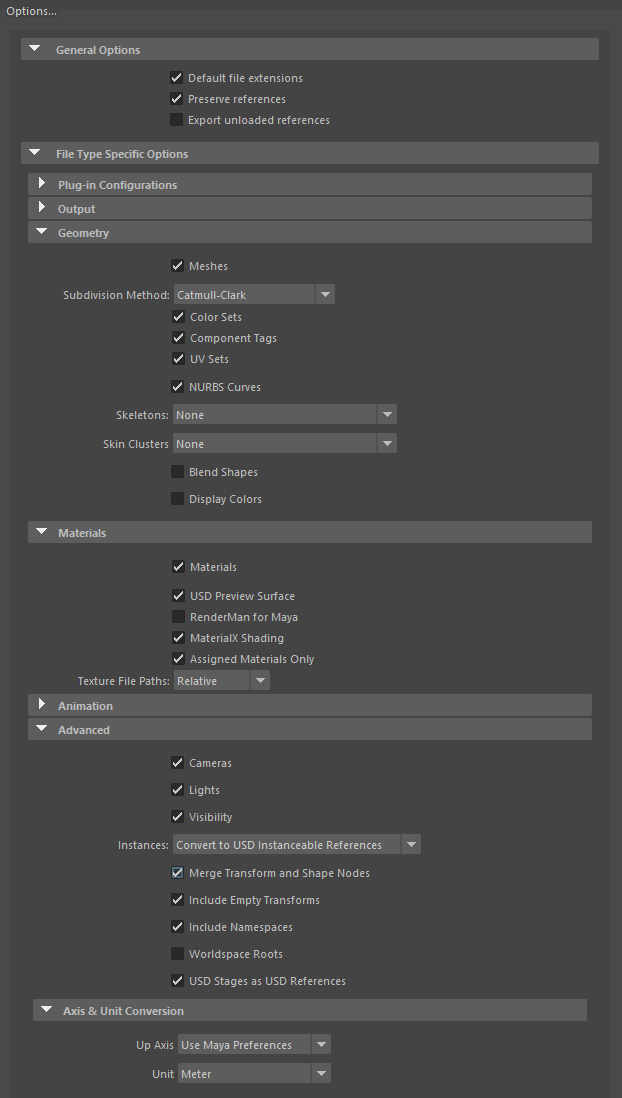This screenshot has height=1098, width=622.
Task: Open the Unit dropdown
Action: tap(321, 1073)
